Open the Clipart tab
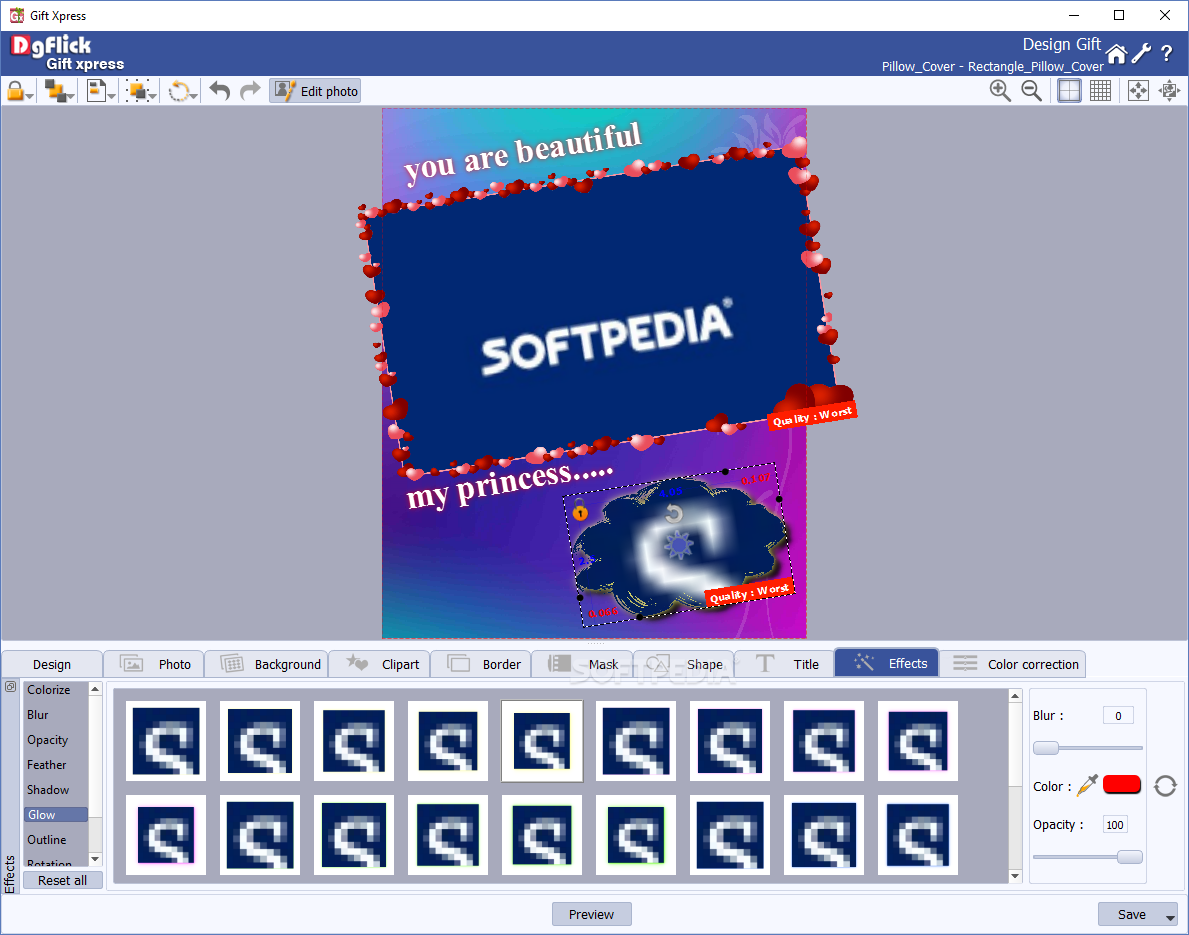This screenshot has height=935, width=1189. pos(380,664)
